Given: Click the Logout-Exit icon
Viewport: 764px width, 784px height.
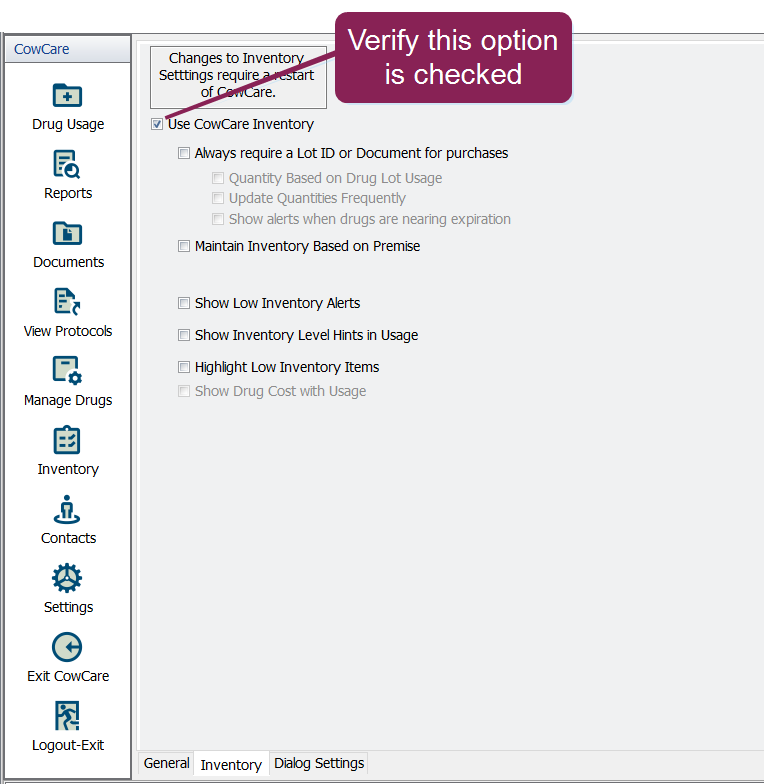Looking at the screenshot, I should tap(67, 717).
